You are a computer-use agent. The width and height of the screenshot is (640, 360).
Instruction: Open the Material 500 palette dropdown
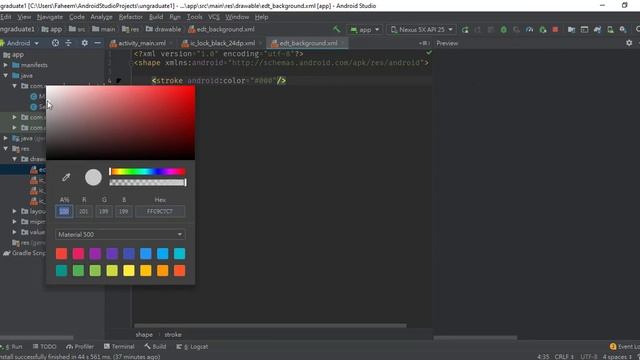click(120, 234)
